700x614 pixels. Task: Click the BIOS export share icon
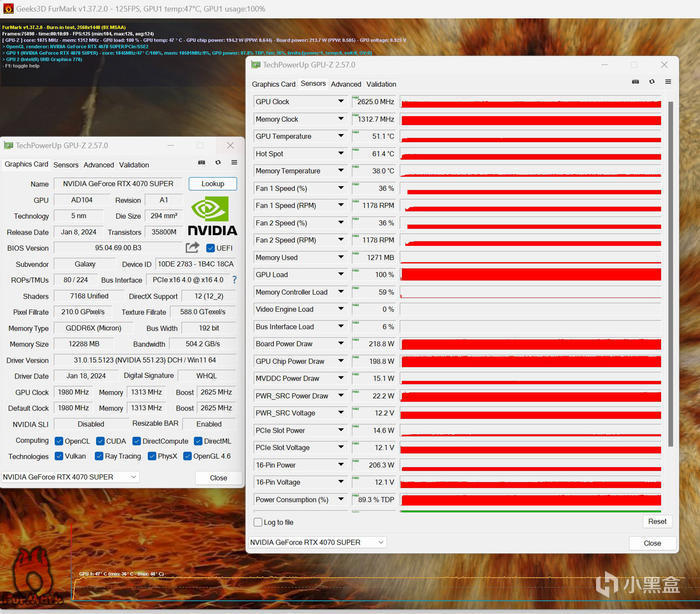pos(192,247)
